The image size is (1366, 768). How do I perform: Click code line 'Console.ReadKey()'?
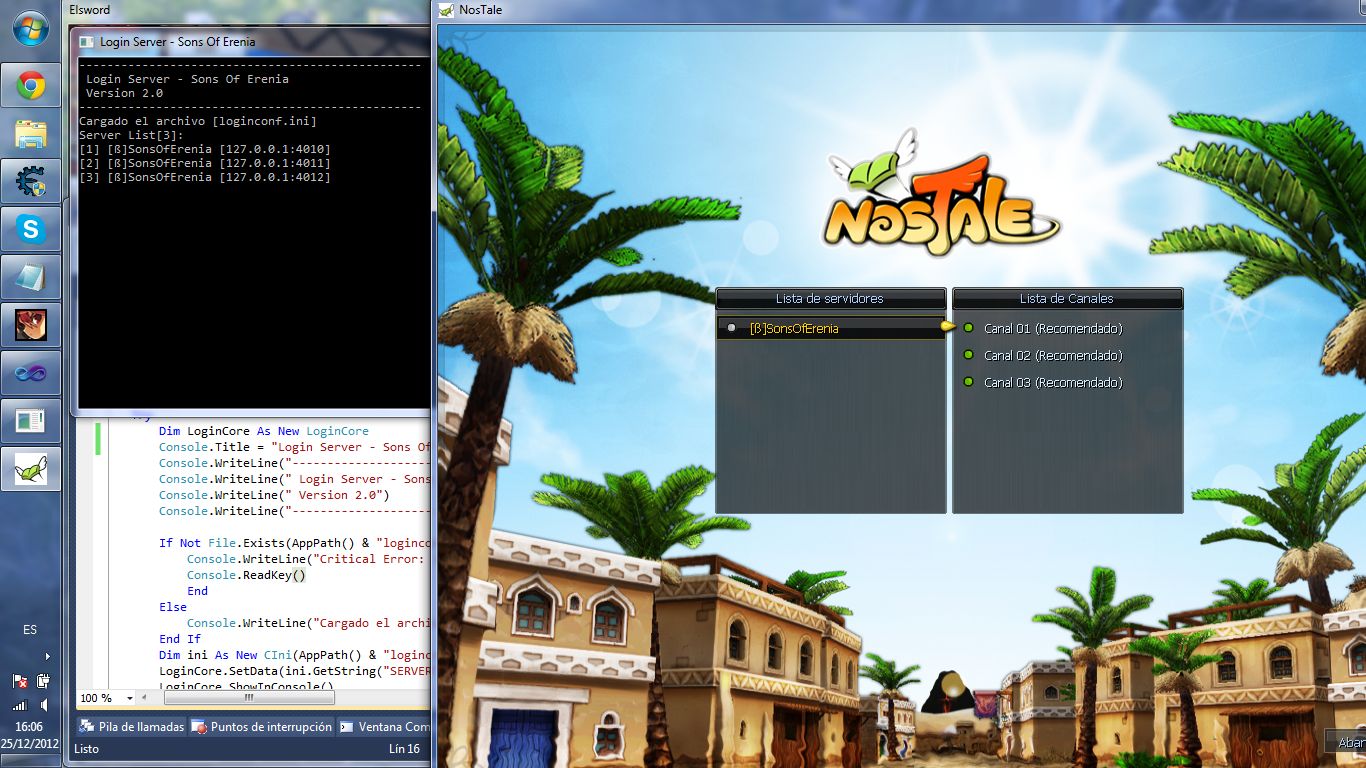(x=246, y=575)
